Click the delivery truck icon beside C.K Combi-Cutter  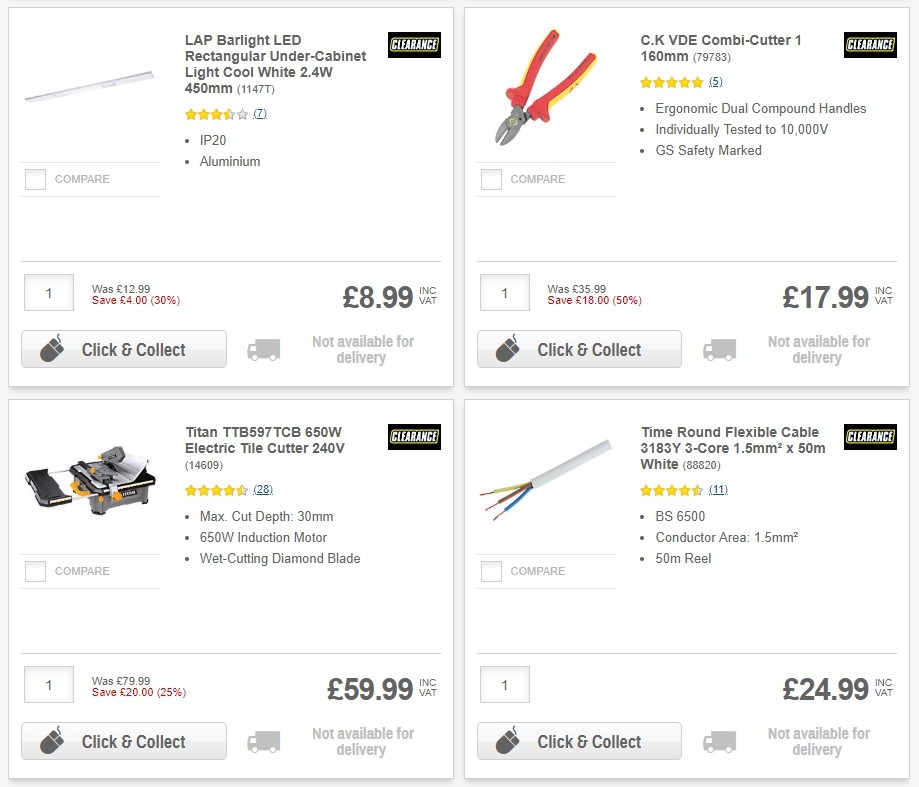click(x=721, y=349)
